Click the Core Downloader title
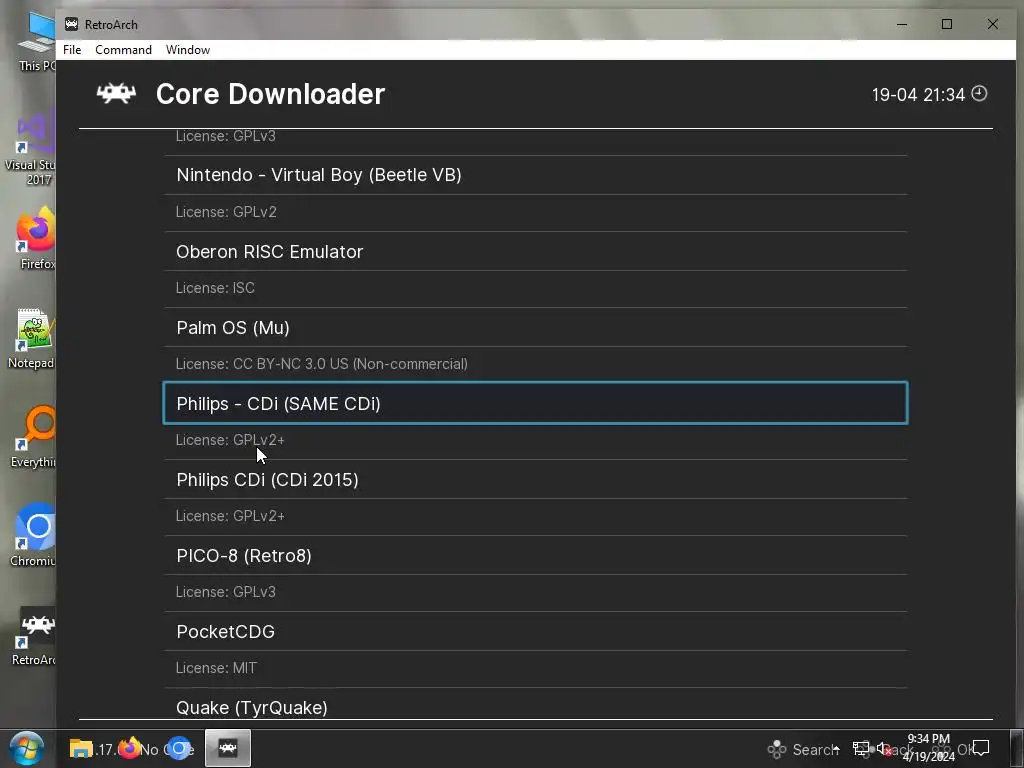The image size is (1024, 768). 270,94
